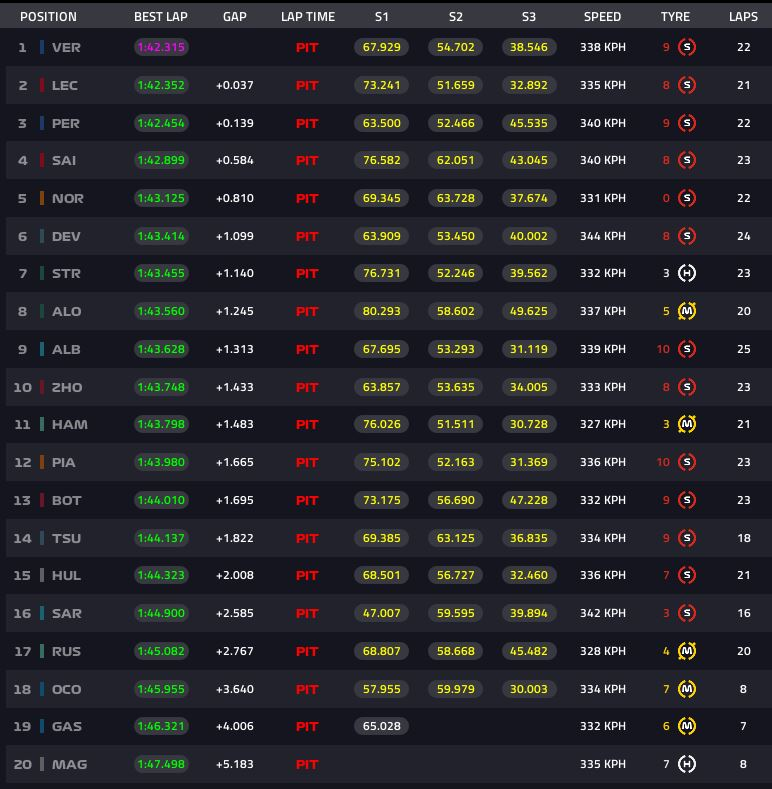
Task: Click RUS's medium tyre icon
Action: 686,651
